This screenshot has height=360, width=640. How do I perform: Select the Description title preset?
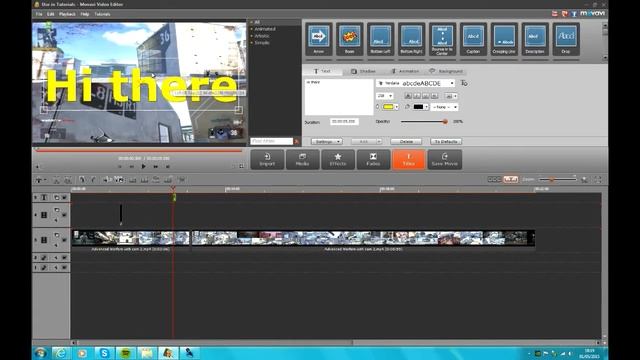(535, 39)
